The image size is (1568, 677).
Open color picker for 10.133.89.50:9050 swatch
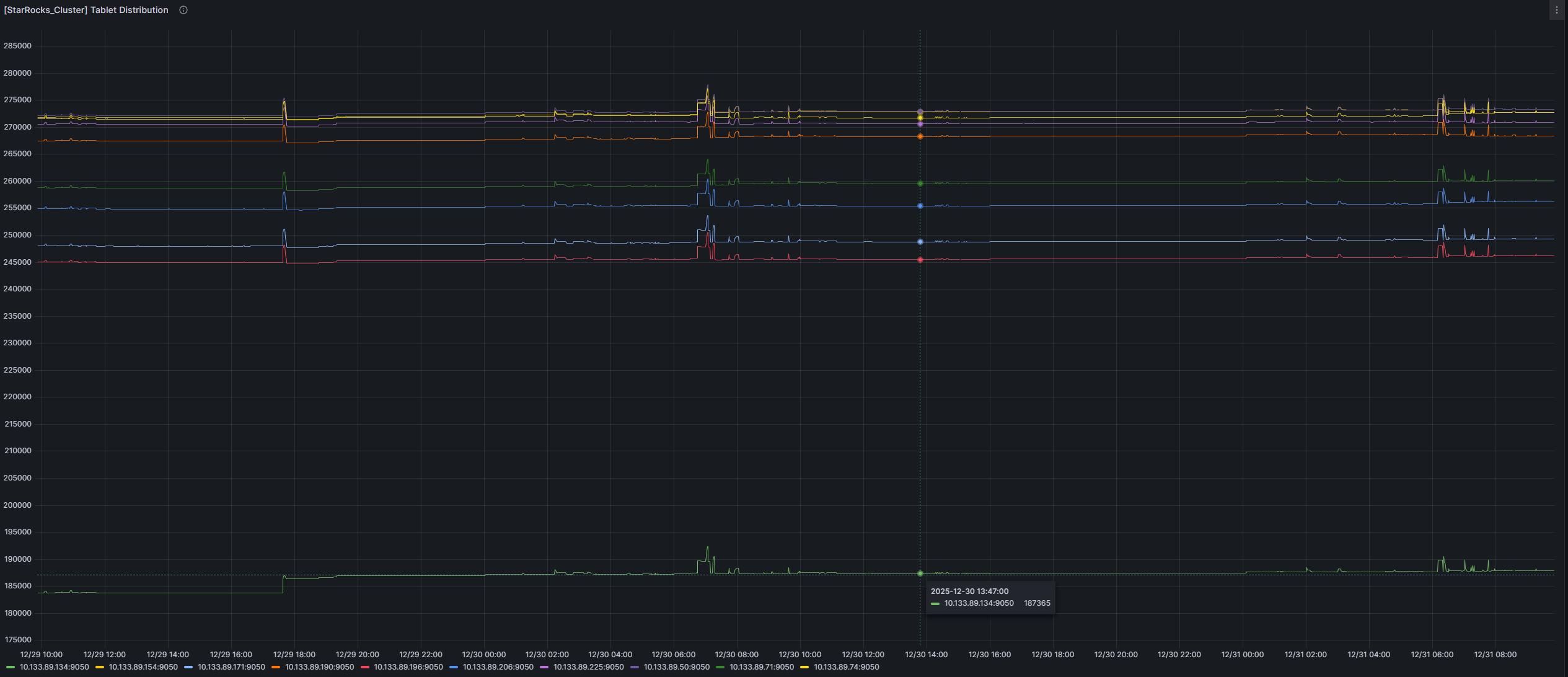635,668
